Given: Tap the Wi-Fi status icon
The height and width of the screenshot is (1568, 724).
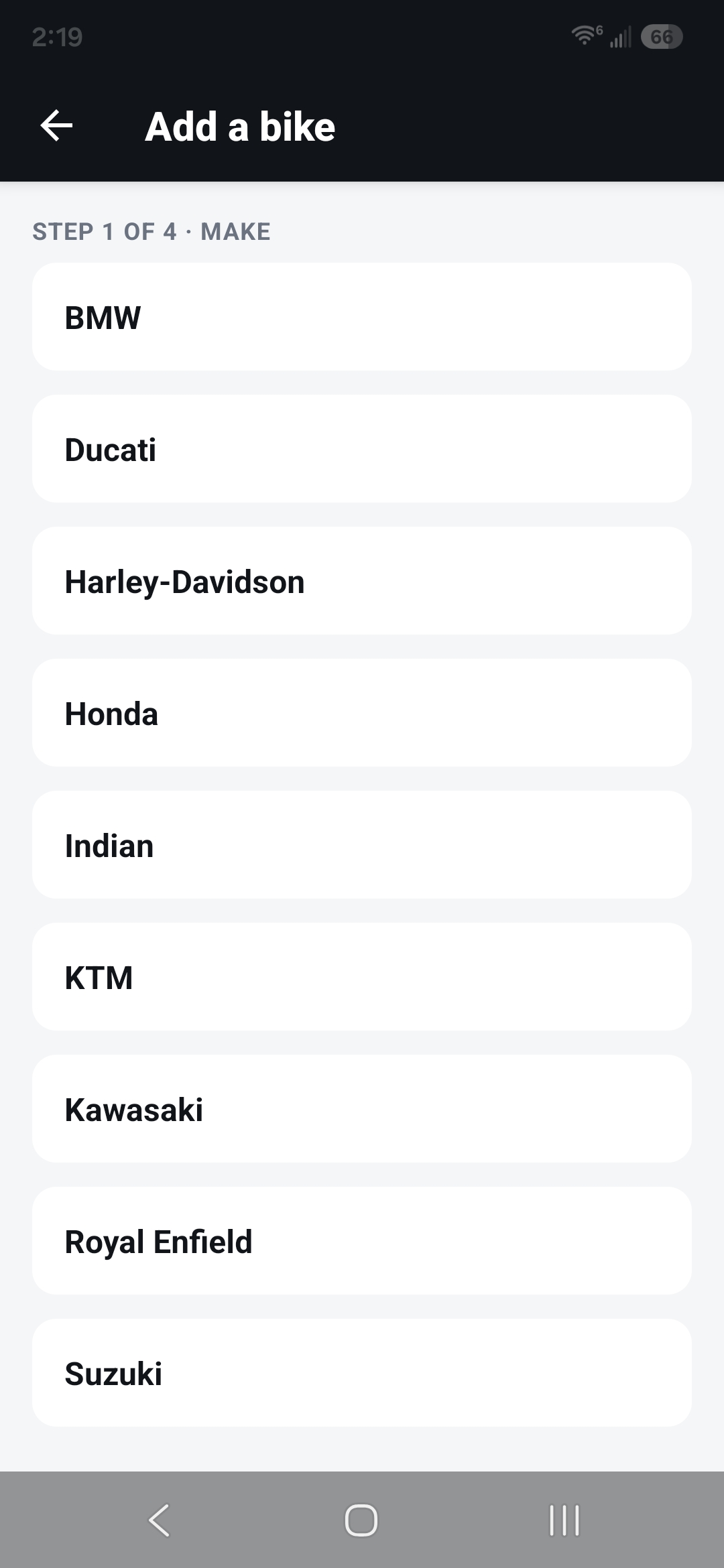Looking at the screenshot, I should click(x=587, y=36).
